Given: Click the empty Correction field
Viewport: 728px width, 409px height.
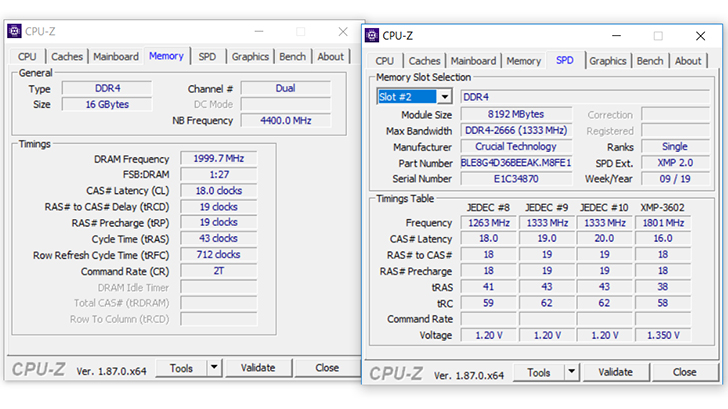Looking at the screenshot, I should click(675, 114).
